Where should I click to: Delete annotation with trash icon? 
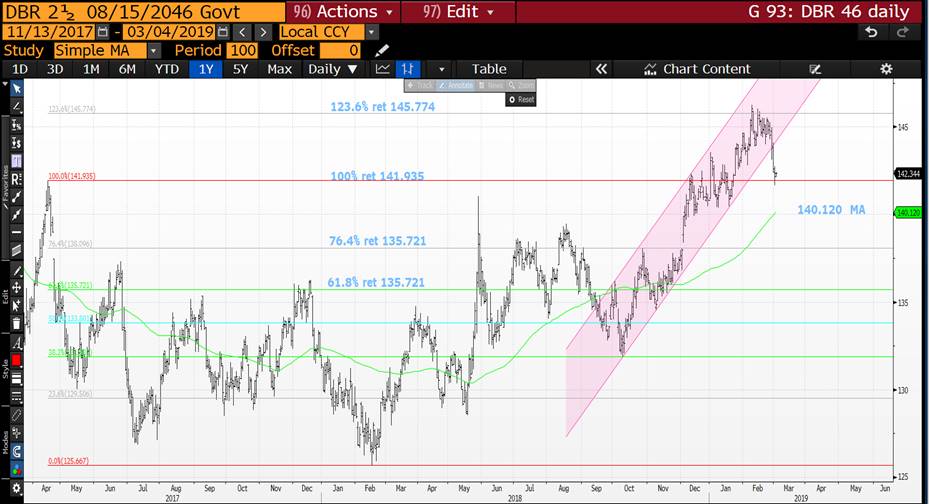tap(17, 323)
